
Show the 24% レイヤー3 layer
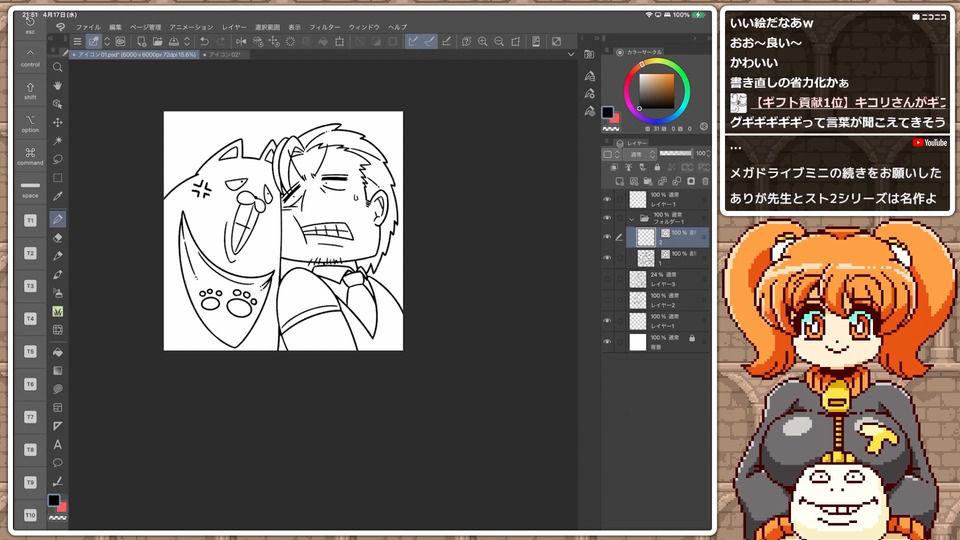click(x=607, y=279)
